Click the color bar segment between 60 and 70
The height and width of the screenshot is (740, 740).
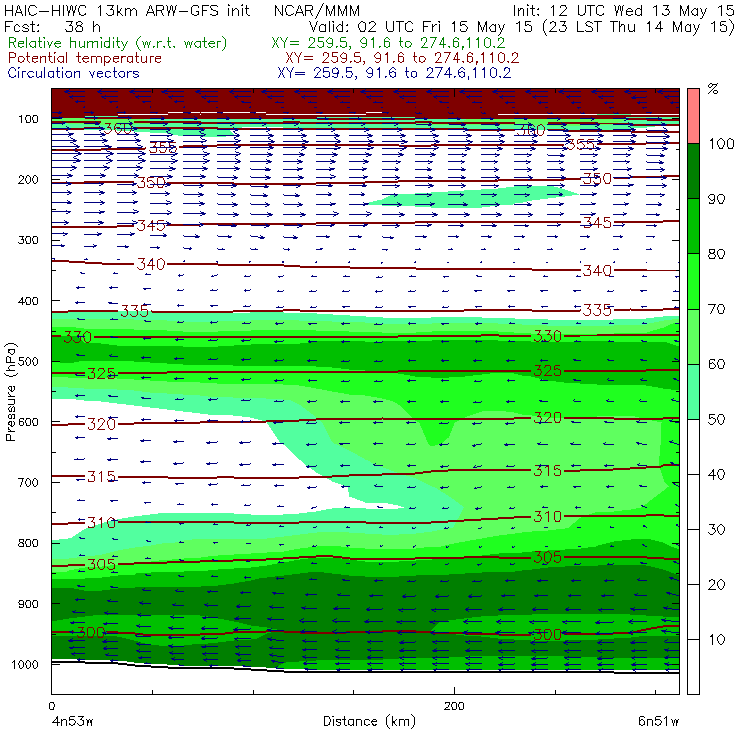pyautogui.click(x=693, y=336)
